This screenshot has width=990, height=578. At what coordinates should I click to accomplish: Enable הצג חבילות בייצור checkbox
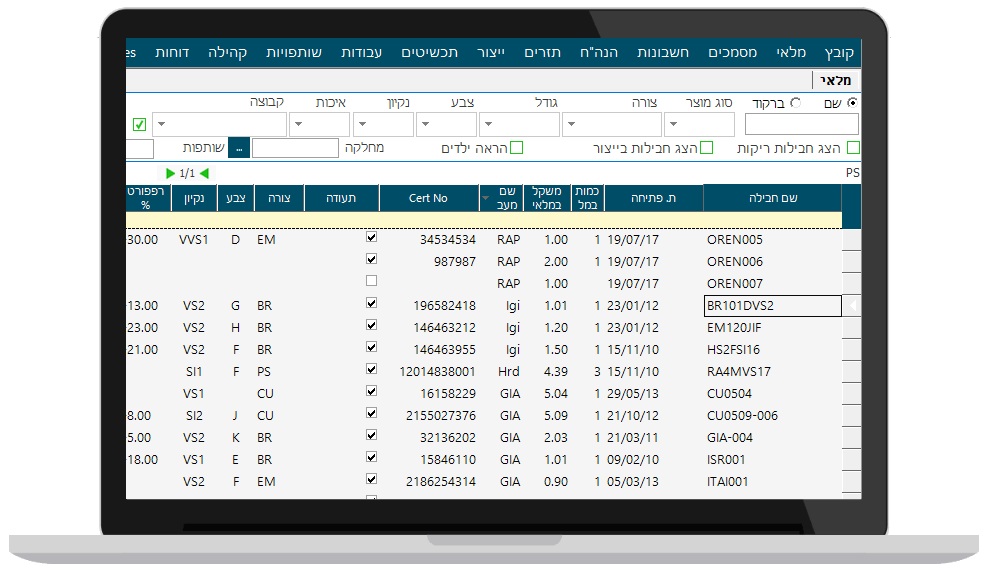click(707, 148)
